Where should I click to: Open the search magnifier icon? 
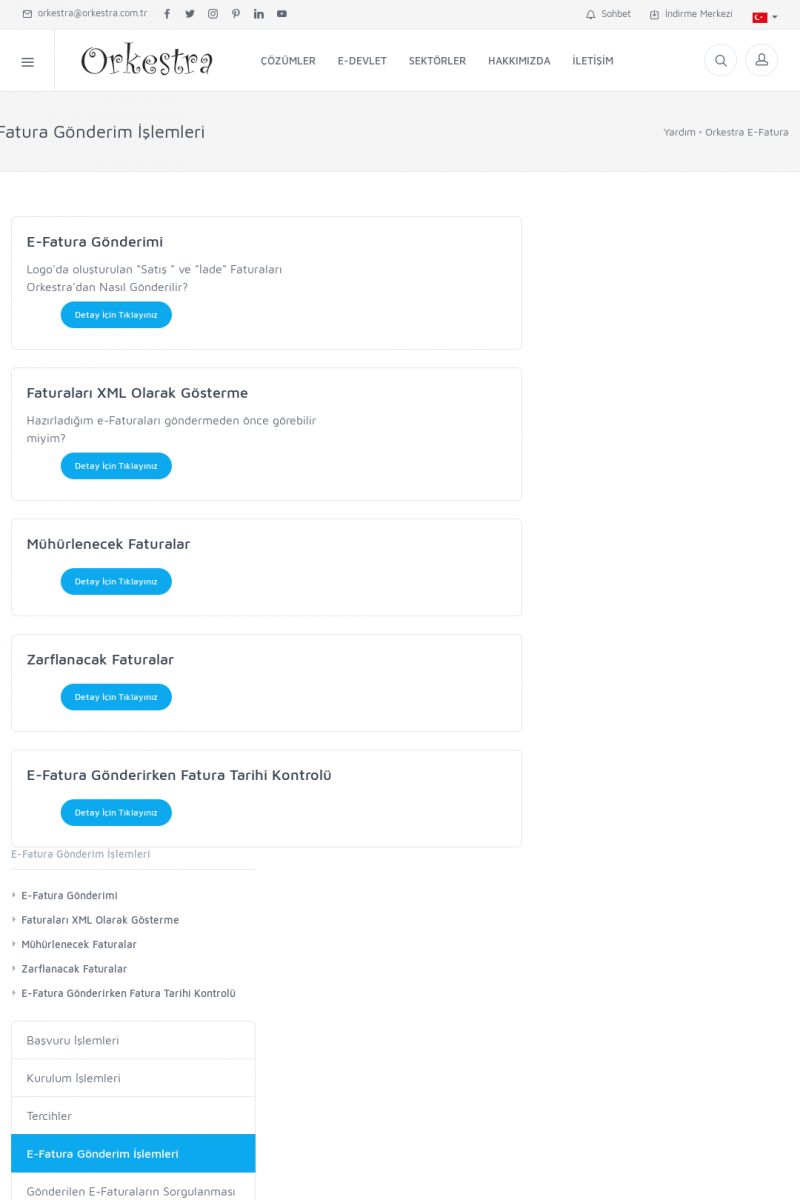[x=720, y=61]
